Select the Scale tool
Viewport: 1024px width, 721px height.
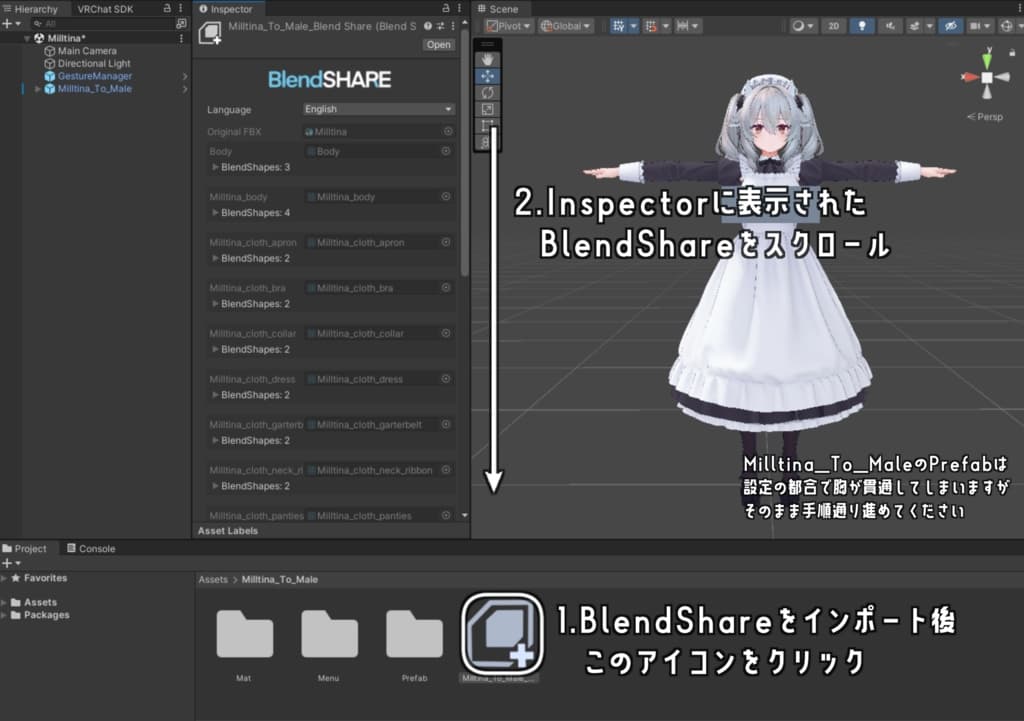[487, 109]
